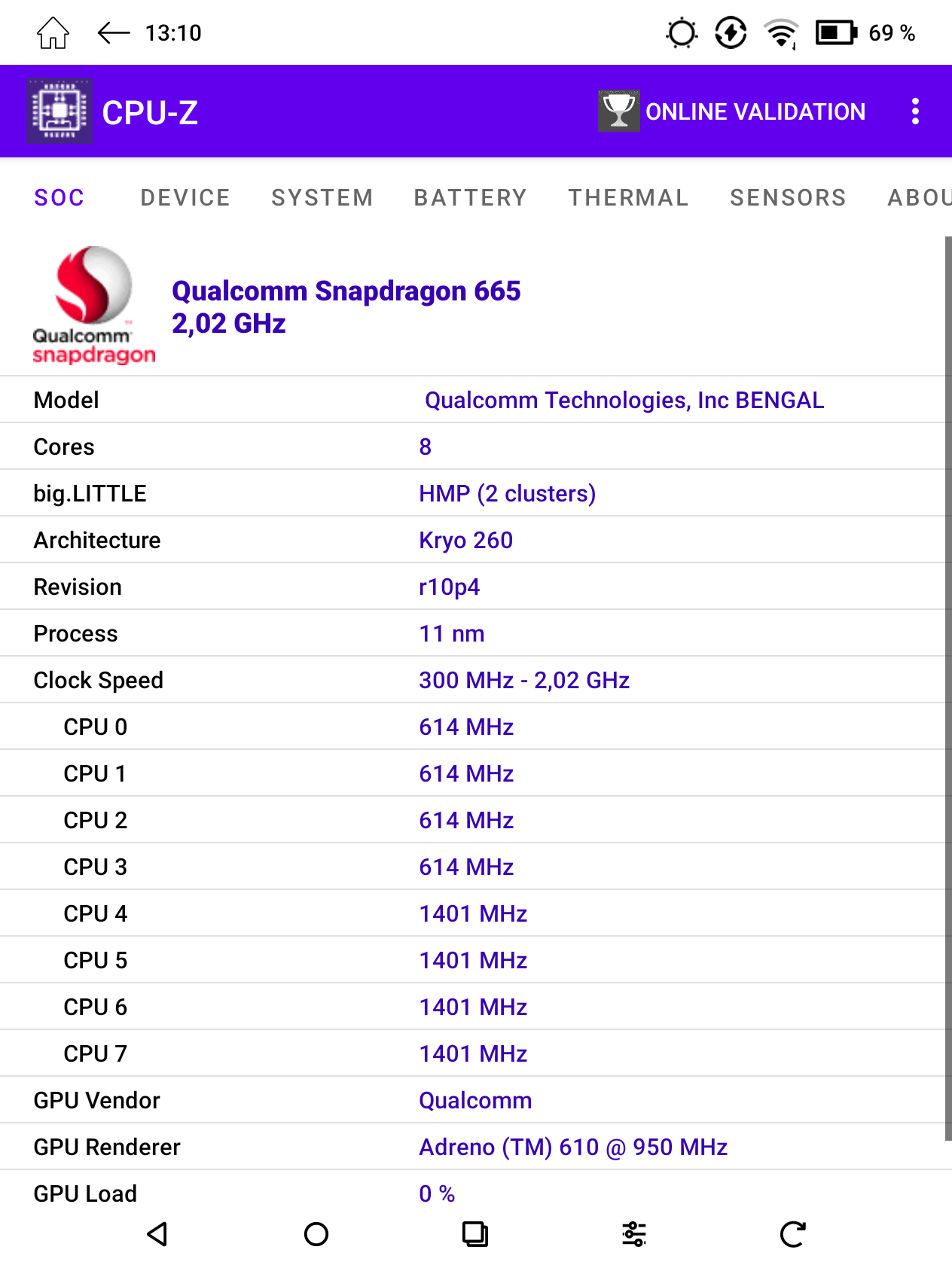Tap the CPU-Z chip logo
The image size is (952, 1265).
coord(60,111)
